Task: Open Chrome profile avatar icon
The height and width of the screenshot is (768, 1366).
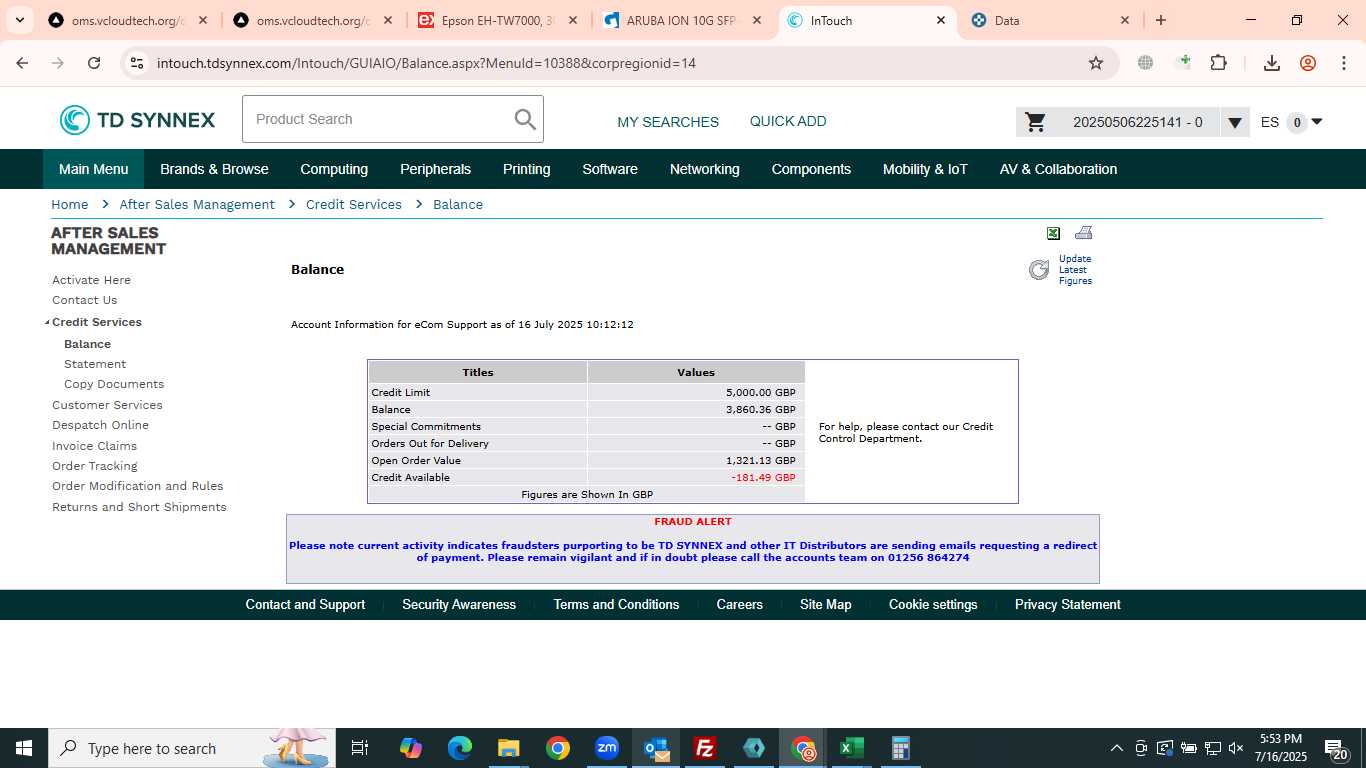Action: pyautogui.click(x=1308, y=63)
